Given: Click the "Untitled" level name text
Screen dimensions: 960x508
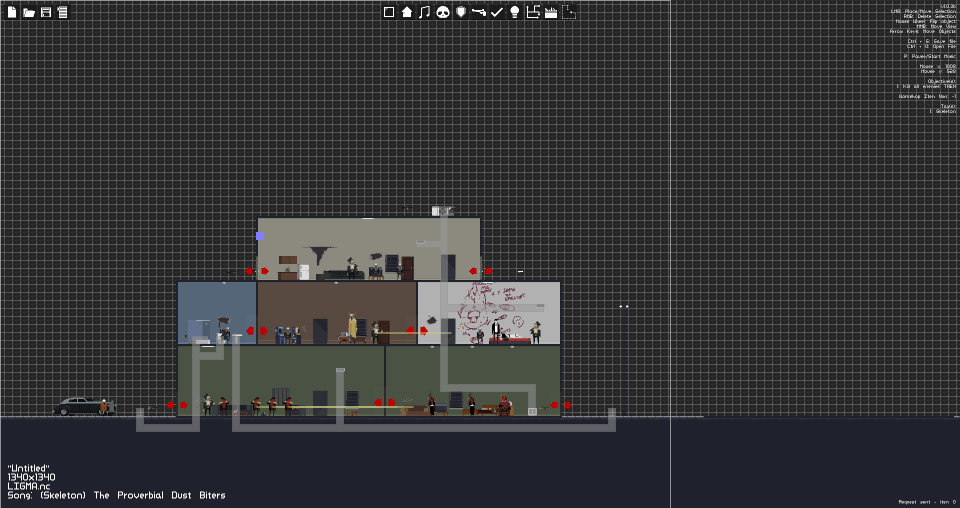Looking at the screenshot, I should click(28, 468).
